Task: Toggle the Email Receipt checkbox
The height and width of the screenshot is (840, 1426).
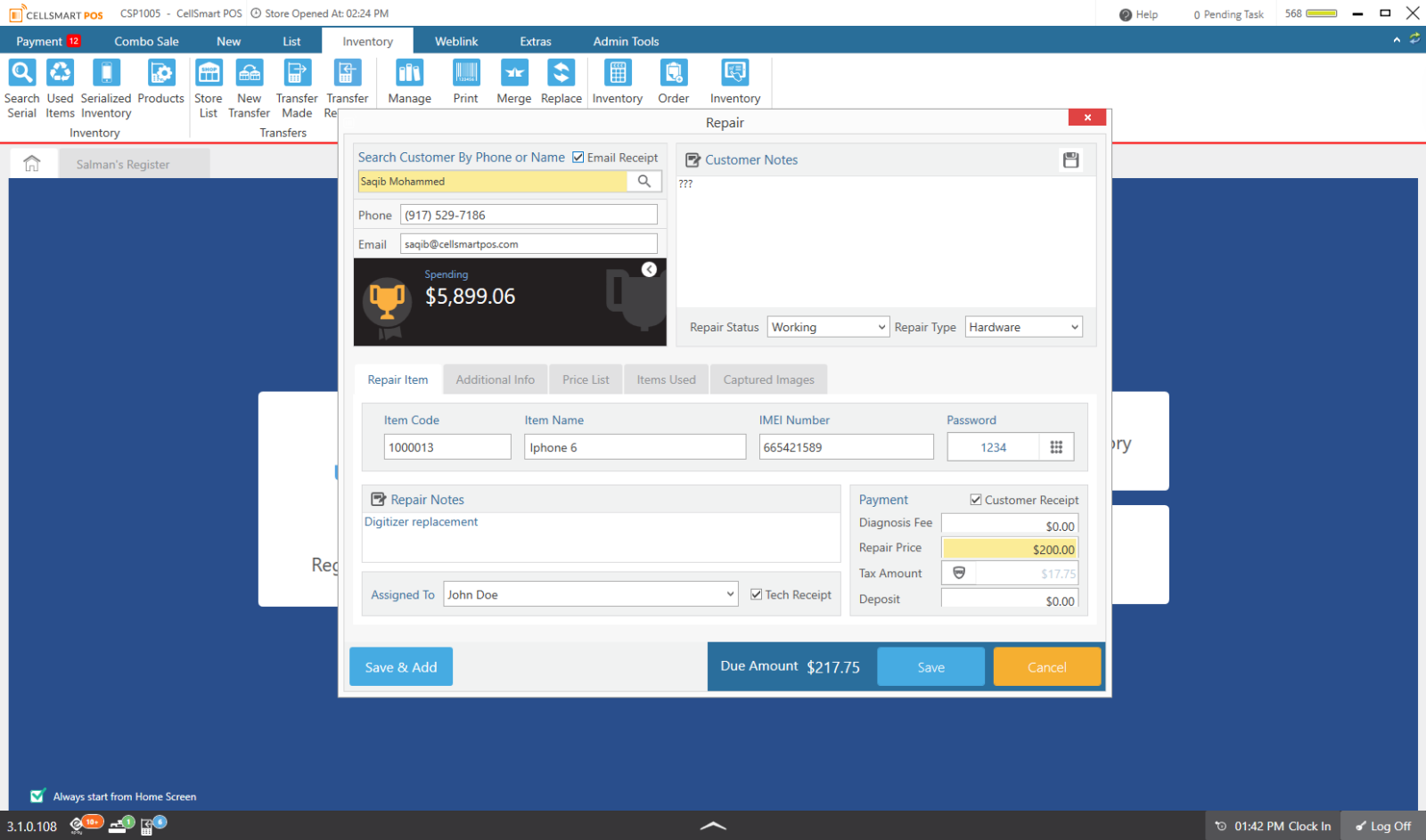Action: [578, 157]
